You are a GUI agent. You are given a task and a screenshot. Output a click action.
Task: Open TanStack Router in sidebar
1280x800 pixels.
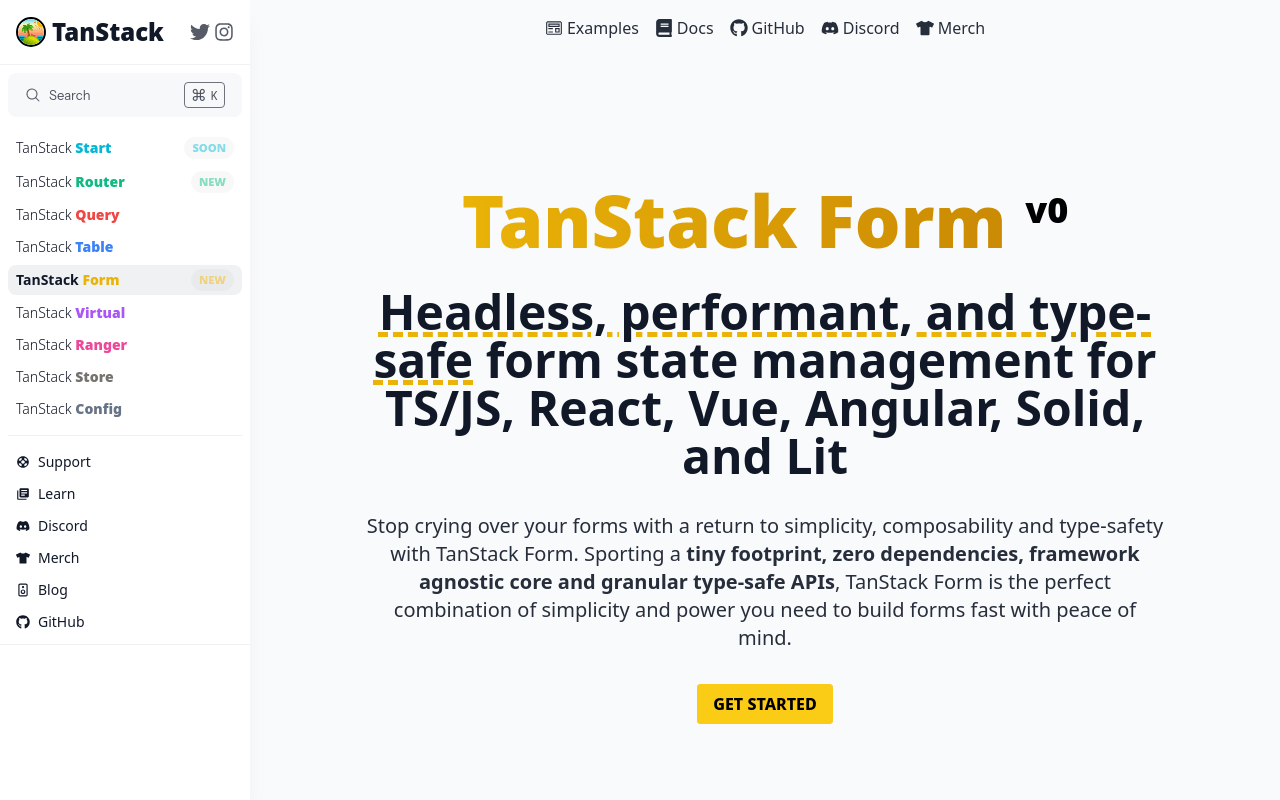125,182
